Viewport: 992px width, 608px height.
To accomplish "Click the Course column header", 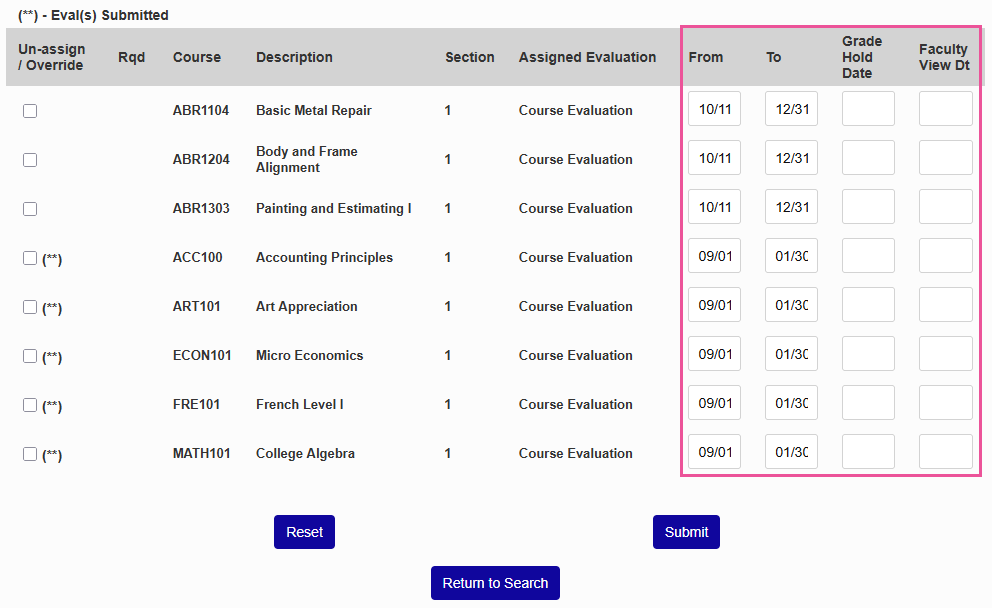I will point(197,57).
